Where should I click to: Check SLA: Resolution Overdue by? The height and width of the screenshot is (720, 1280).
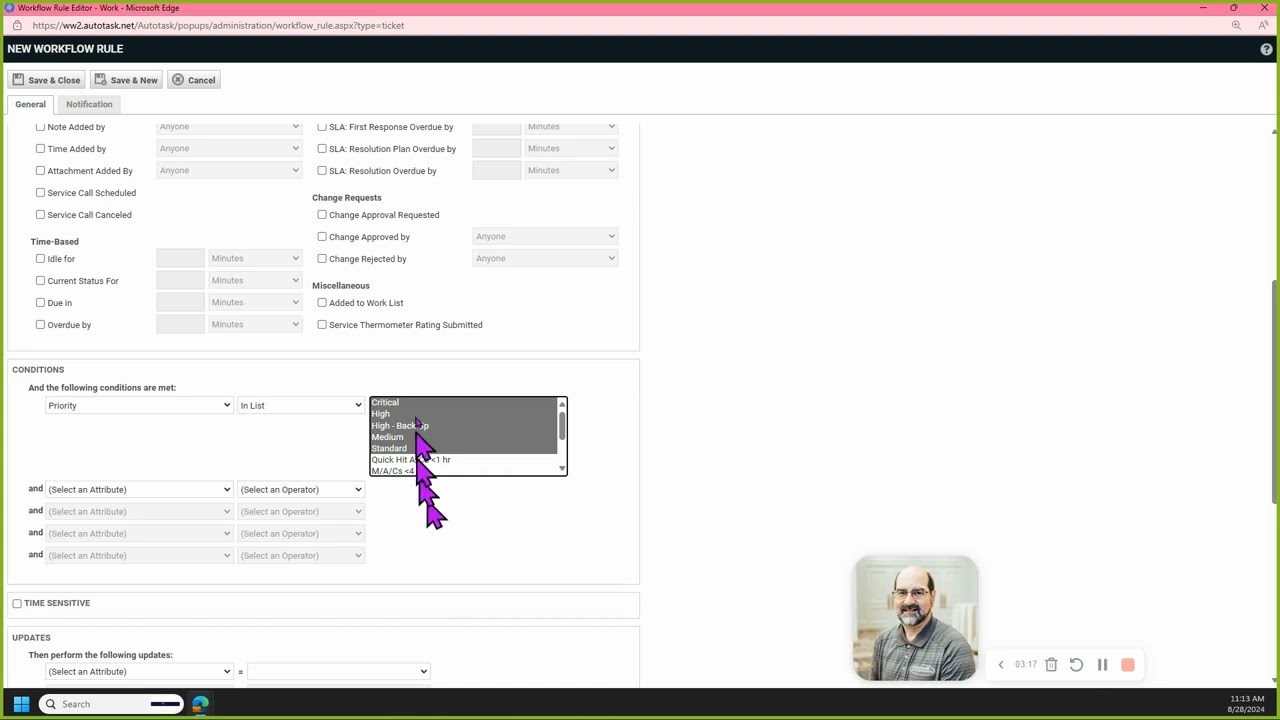tap(322, 171)
